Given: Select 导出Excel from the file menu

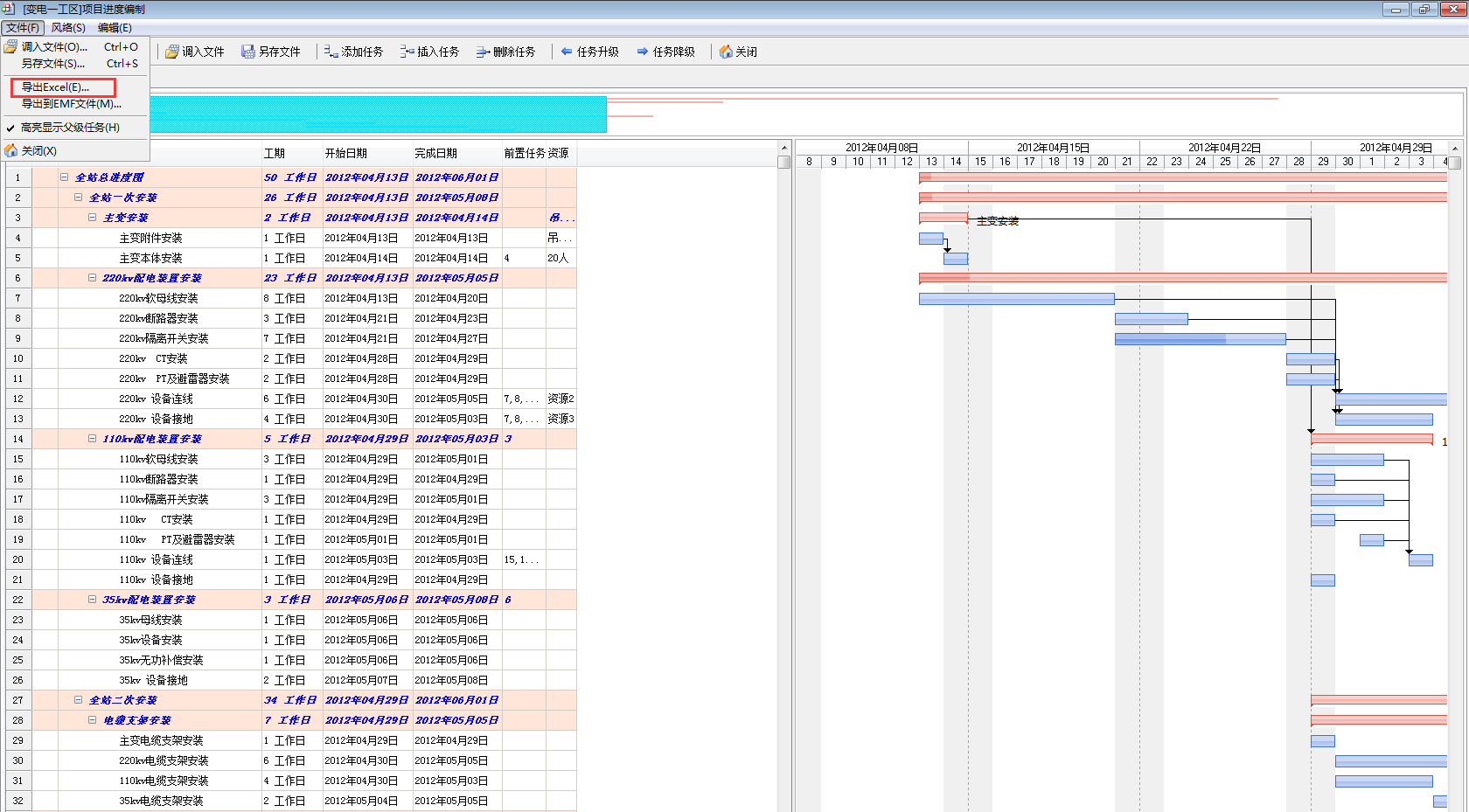Looking at the screenshot, I should (56, 87).
